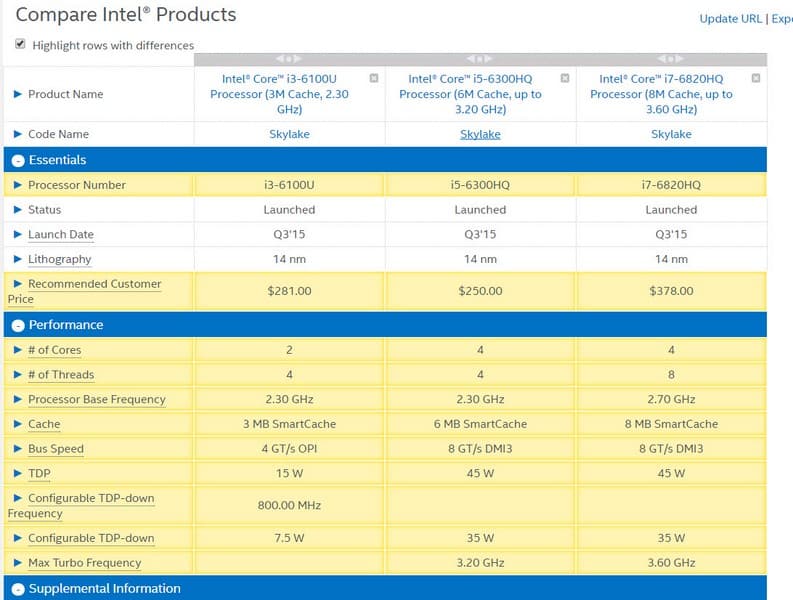This screenshot has height=600, width=793.
Task: Expand the Product Name row arrow
Action: point(17,94)
